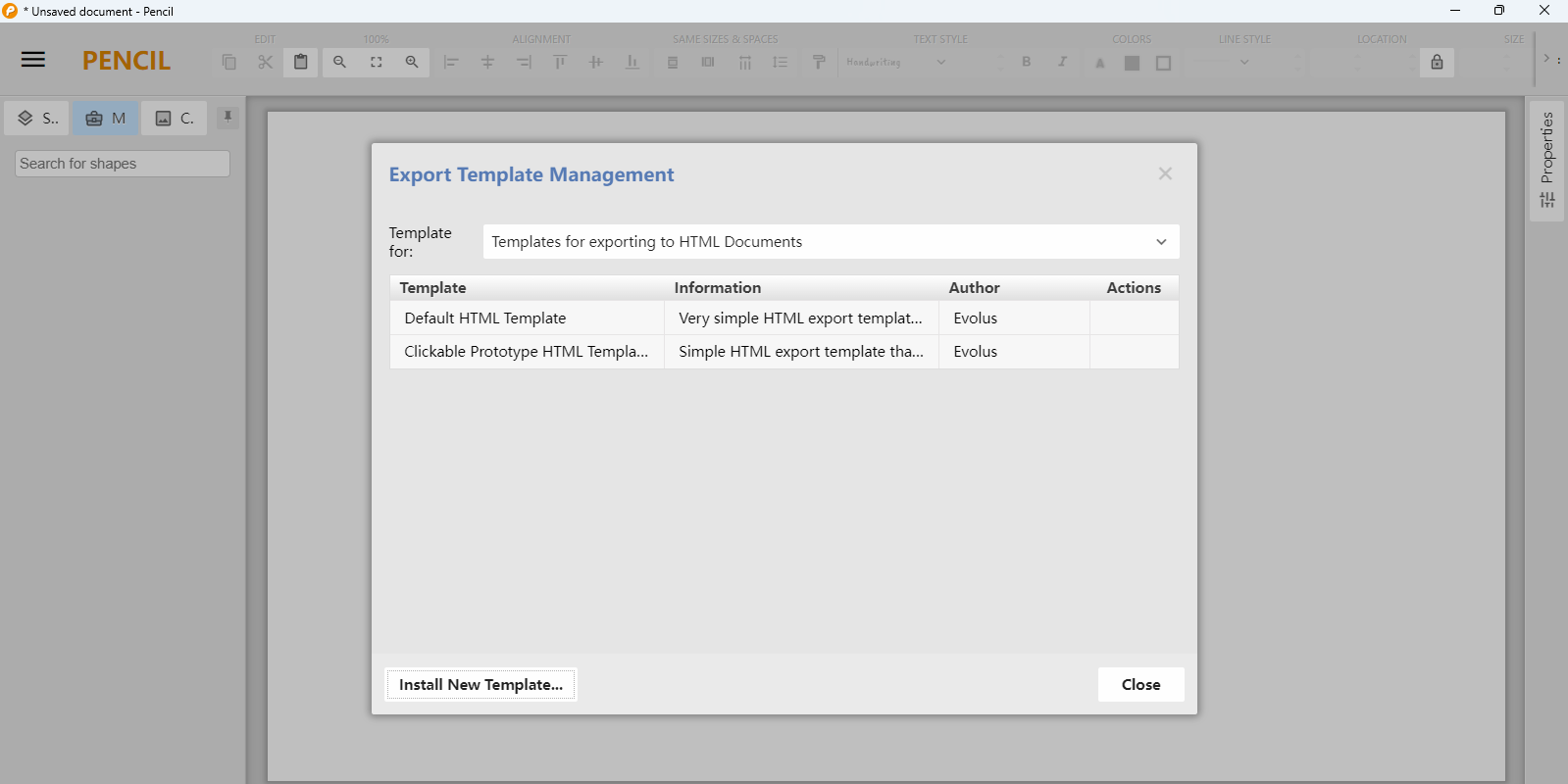1568x784 pixels.
Task: Toggle the sidebar pin
Action: pyautogui.click(x=228, y=118)
